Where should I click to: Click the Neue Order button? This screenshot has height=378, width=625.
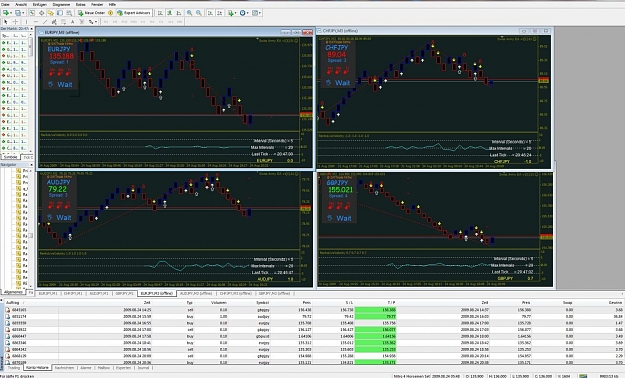(x=92, y=13)
